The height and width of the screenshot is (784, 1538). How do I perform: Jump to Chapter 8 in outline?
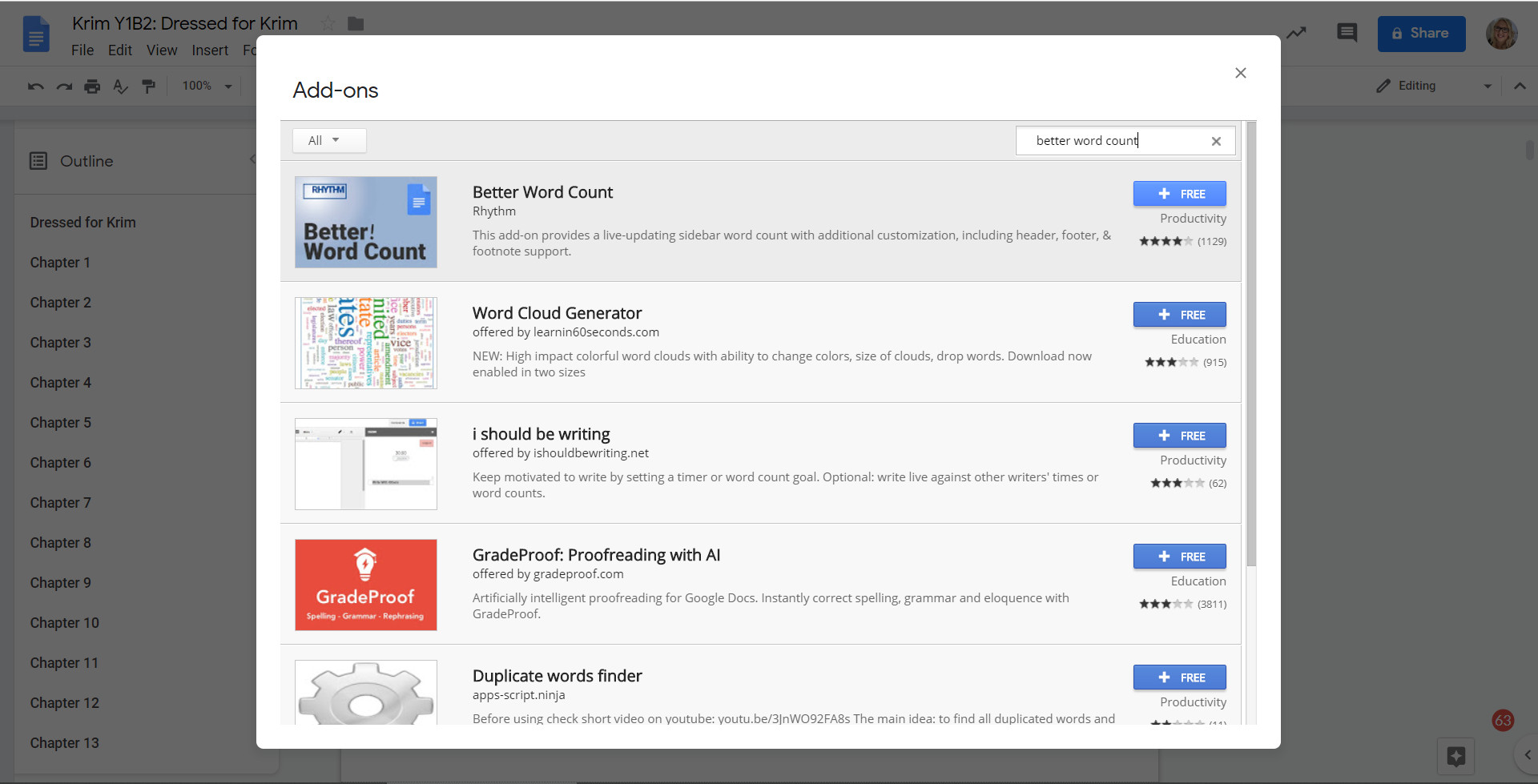point(61,543)
